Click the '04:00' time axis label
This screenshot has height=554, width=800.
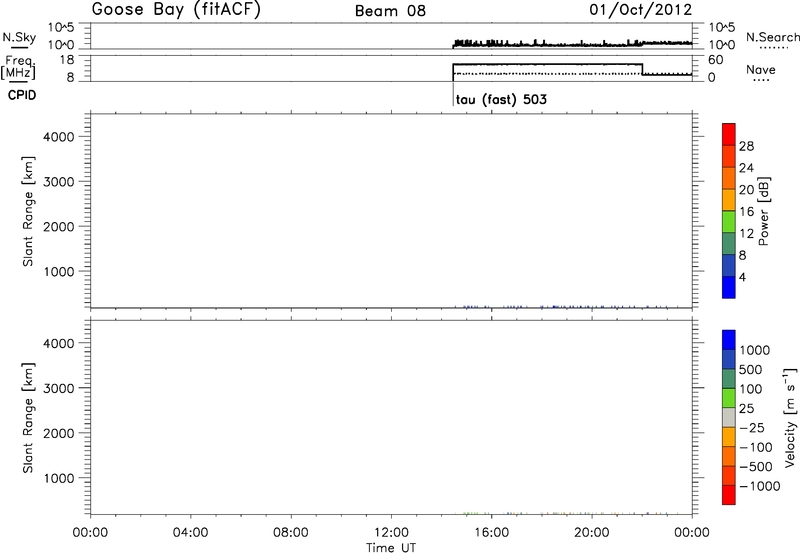coord(190,533)
